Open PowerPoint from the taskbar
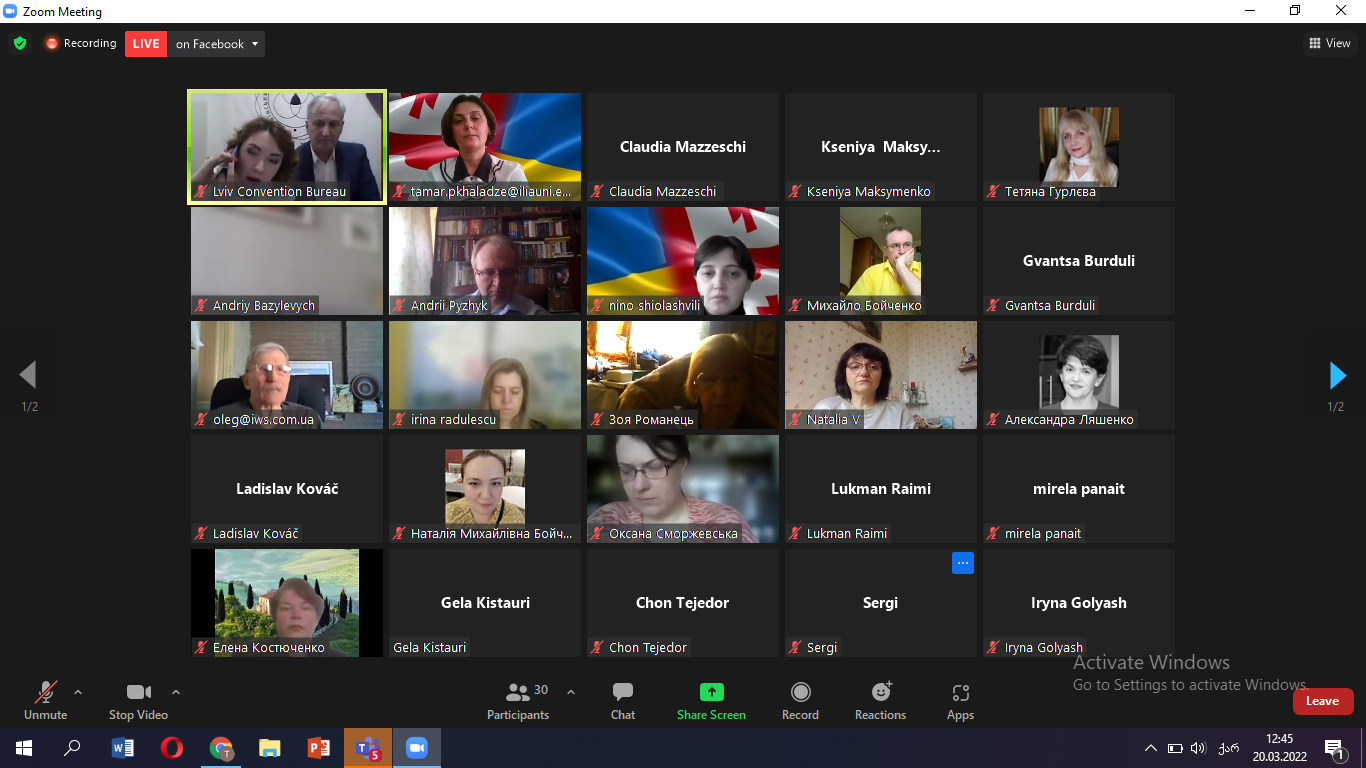The width and height of the screenshot is (1366, 768). coord(319,748)
